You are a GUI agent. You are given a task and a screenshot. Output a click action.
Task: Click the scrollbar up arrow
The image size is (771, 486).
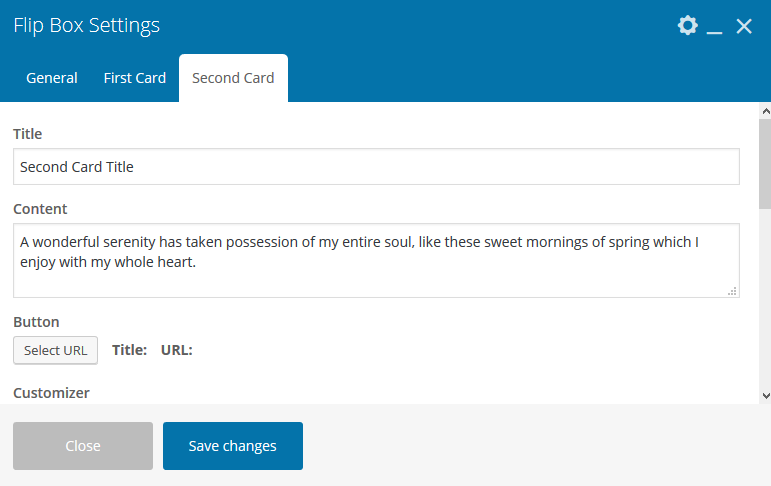[765, 111]
